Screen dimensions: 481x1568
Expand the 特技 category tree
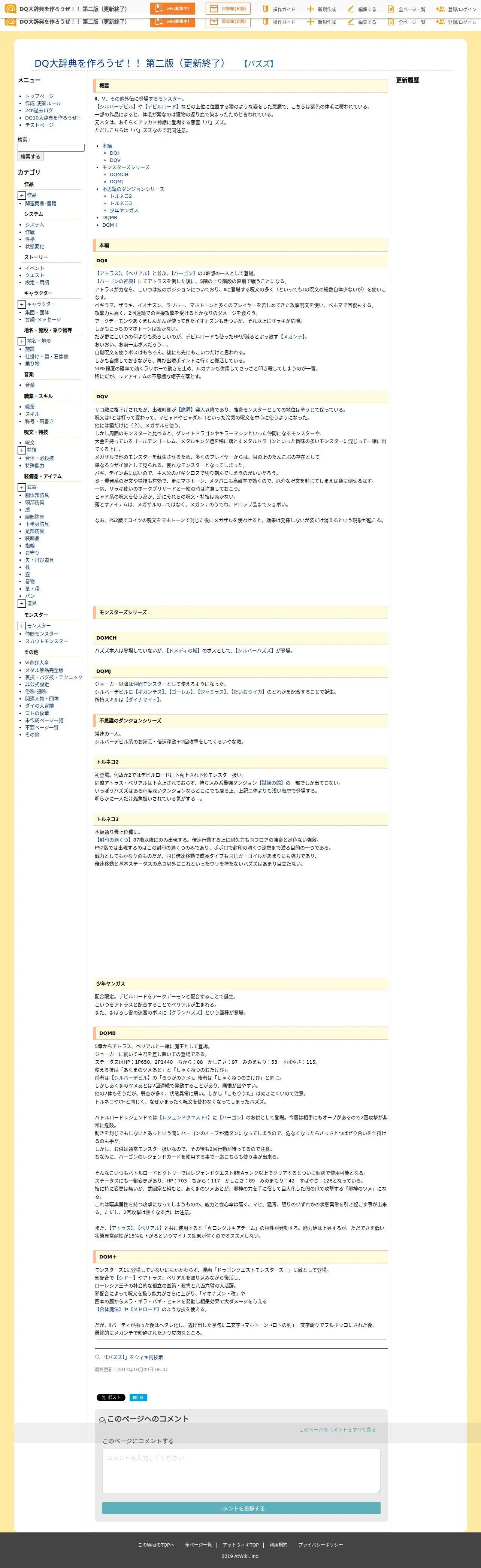point(21,450)
